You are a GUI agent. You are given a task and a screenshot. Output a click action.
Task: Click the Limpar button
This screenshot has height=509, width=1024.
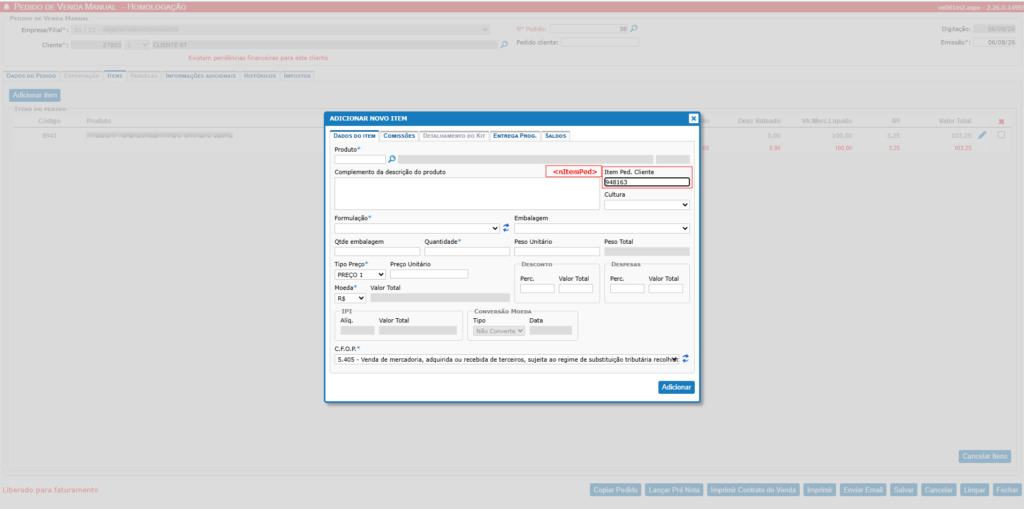coord(974,490)
